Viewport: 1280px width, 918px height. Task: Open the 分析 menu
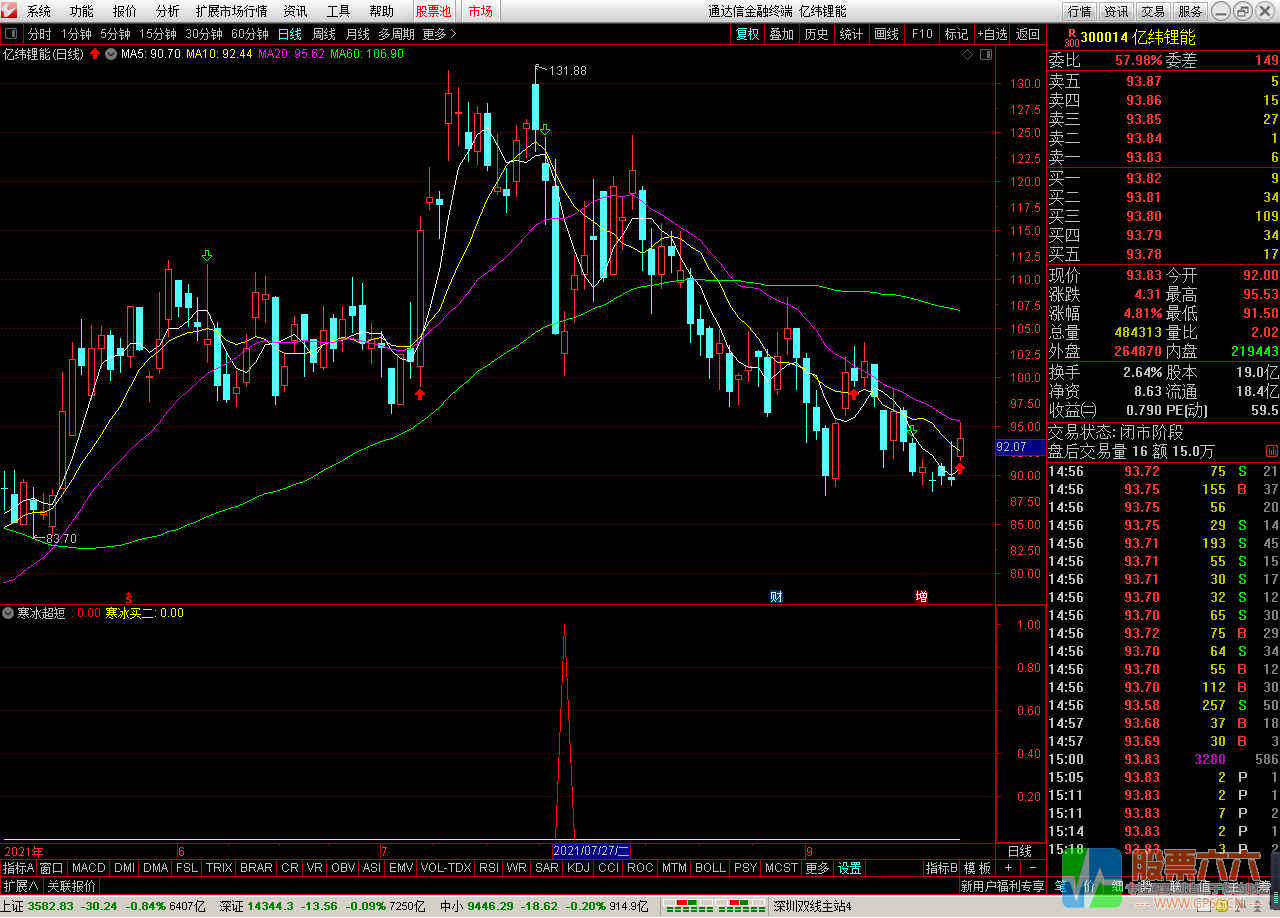(x=168, y=12)
